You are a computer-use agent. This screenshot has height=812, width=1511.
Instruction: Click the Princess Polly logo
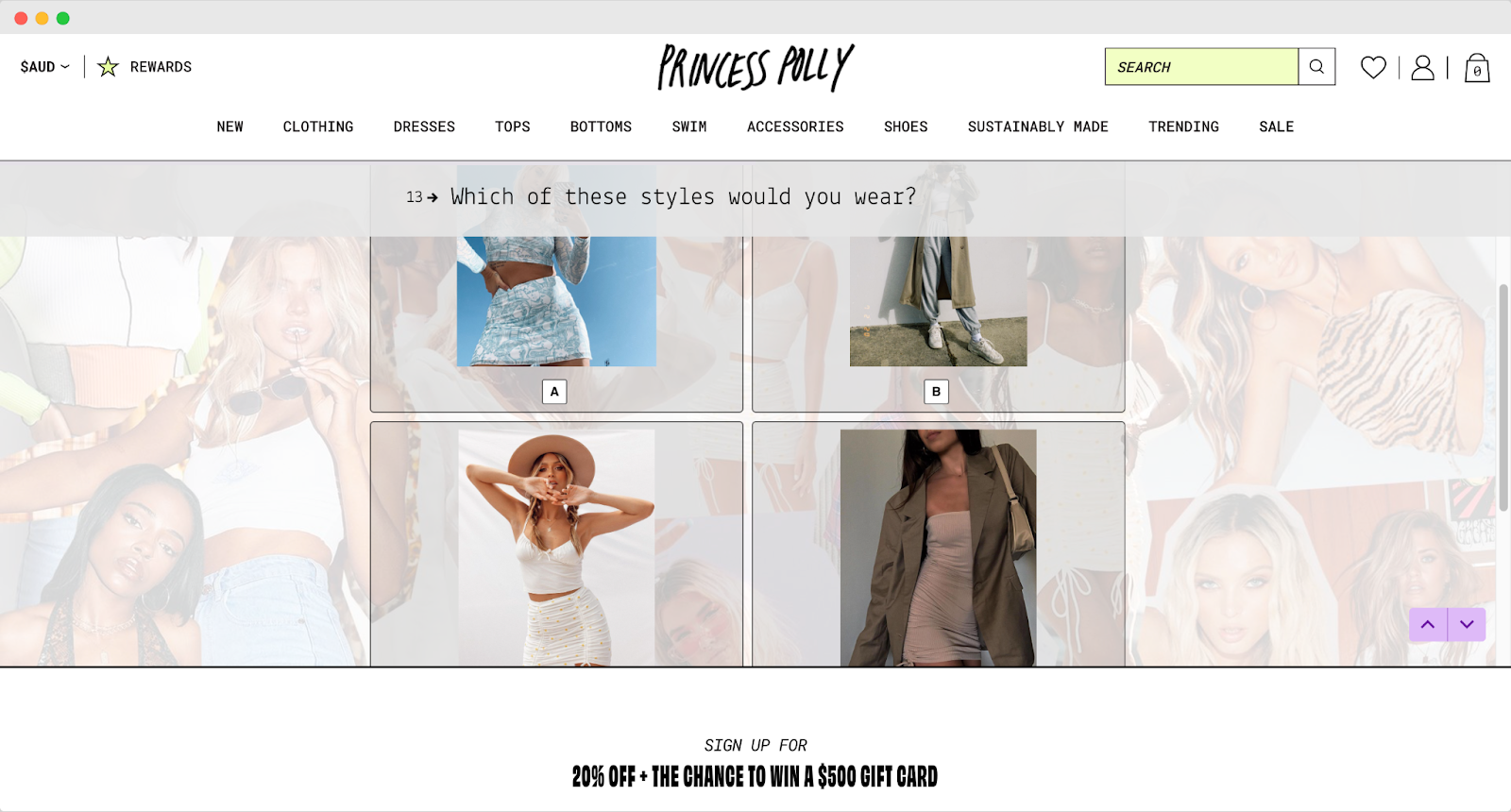755,67
